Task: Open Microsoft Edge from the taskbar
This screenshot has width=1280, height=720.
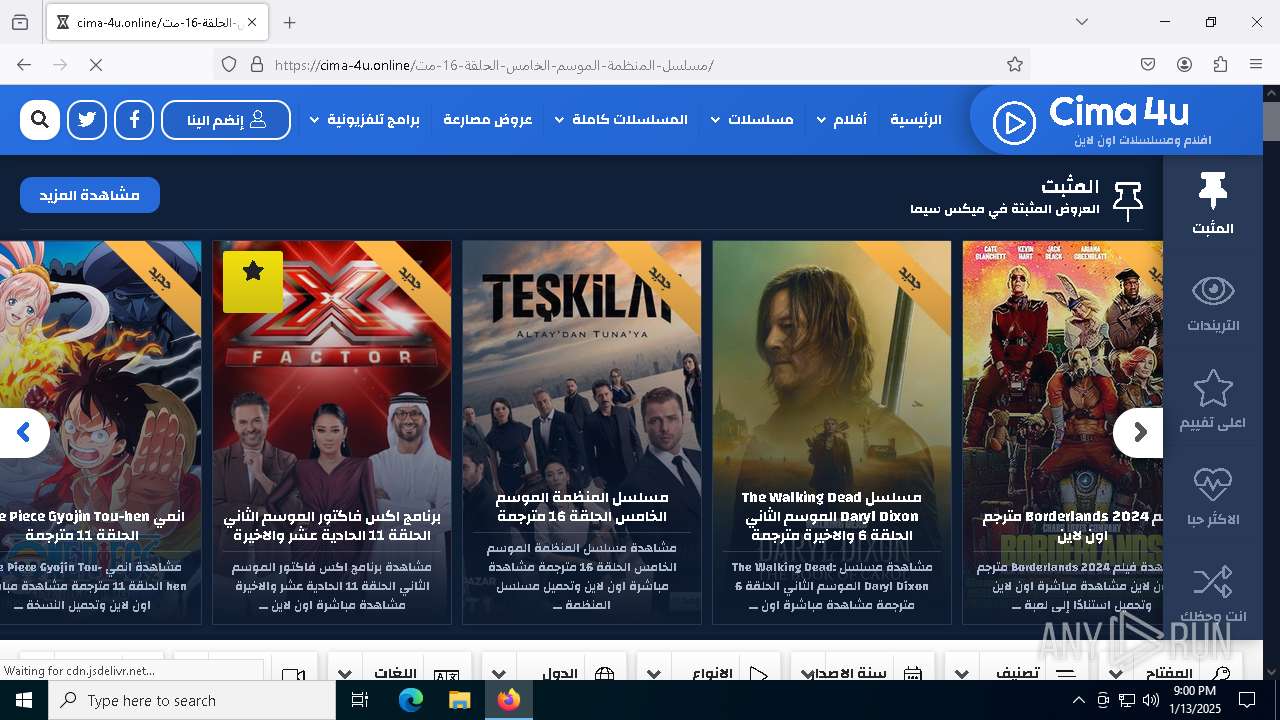Action: coord(411,700)
